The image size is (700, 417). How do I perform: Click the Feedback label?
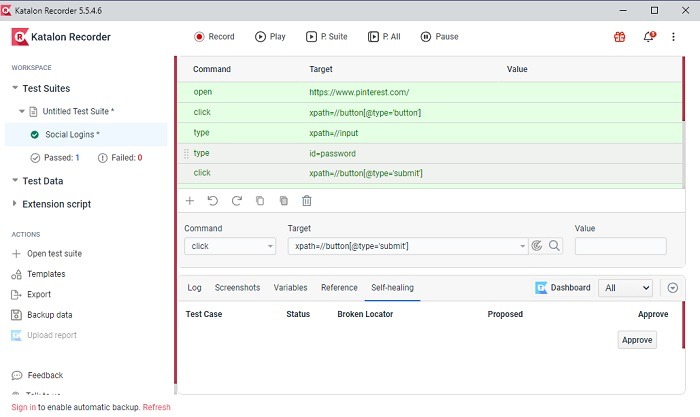(x=45, y=375)
